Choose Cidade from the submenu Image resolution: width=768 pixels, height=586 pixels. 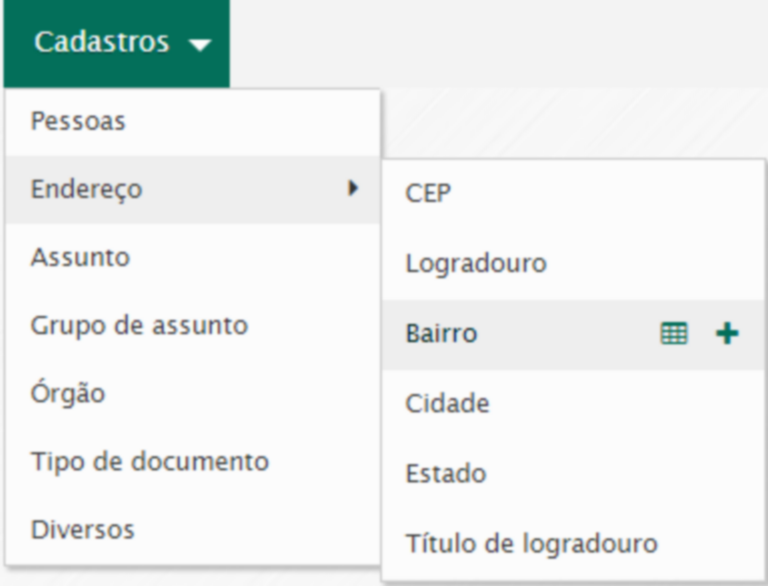(447, 404)
